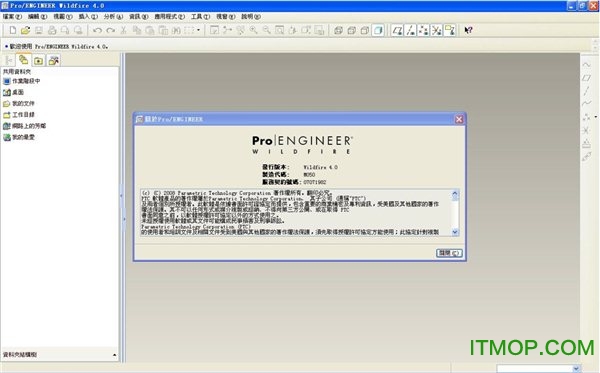Image resolution: width=600 pixels, height=373 pixels.
Task: Open 我的文件 (My Documents) folder
Action: 19,104
